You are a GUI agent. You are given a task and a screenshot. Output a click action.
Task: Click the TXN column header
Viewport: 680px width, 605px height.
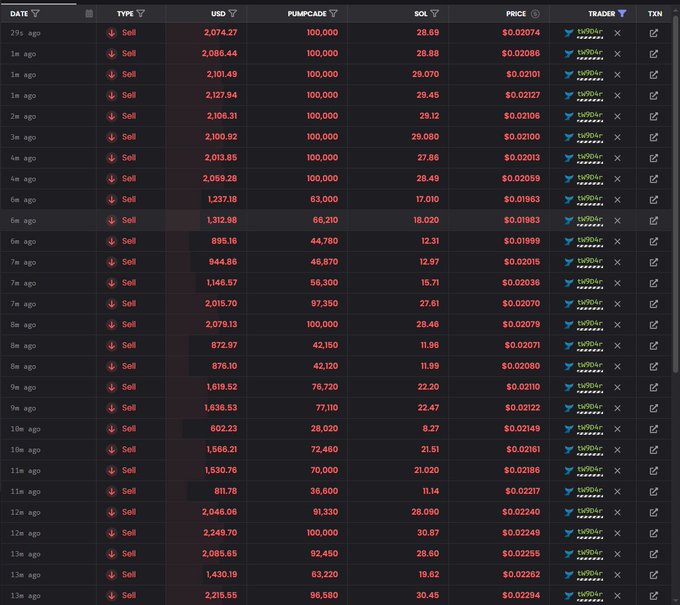(655, 14)
